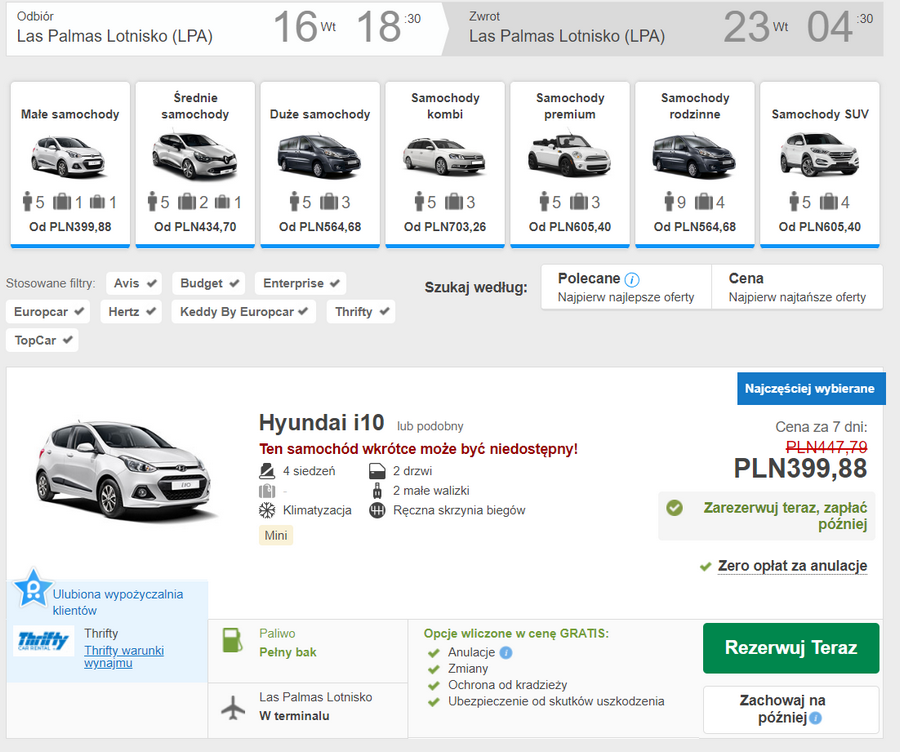
Task: Click the PLN399,88 final price
Action: pos(800,468)
